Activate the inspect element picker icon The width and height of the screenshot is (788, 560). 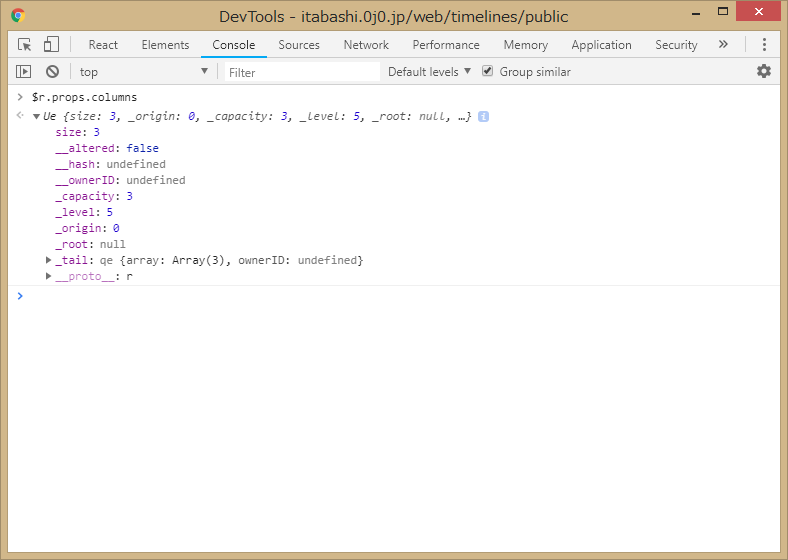[25, 45]
